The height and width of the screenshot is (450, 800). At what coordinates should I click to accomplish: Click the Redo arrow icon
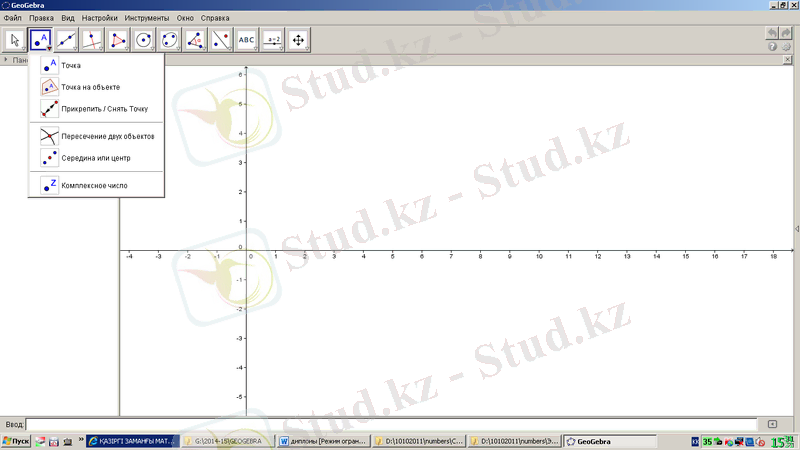tap(786, 34)
